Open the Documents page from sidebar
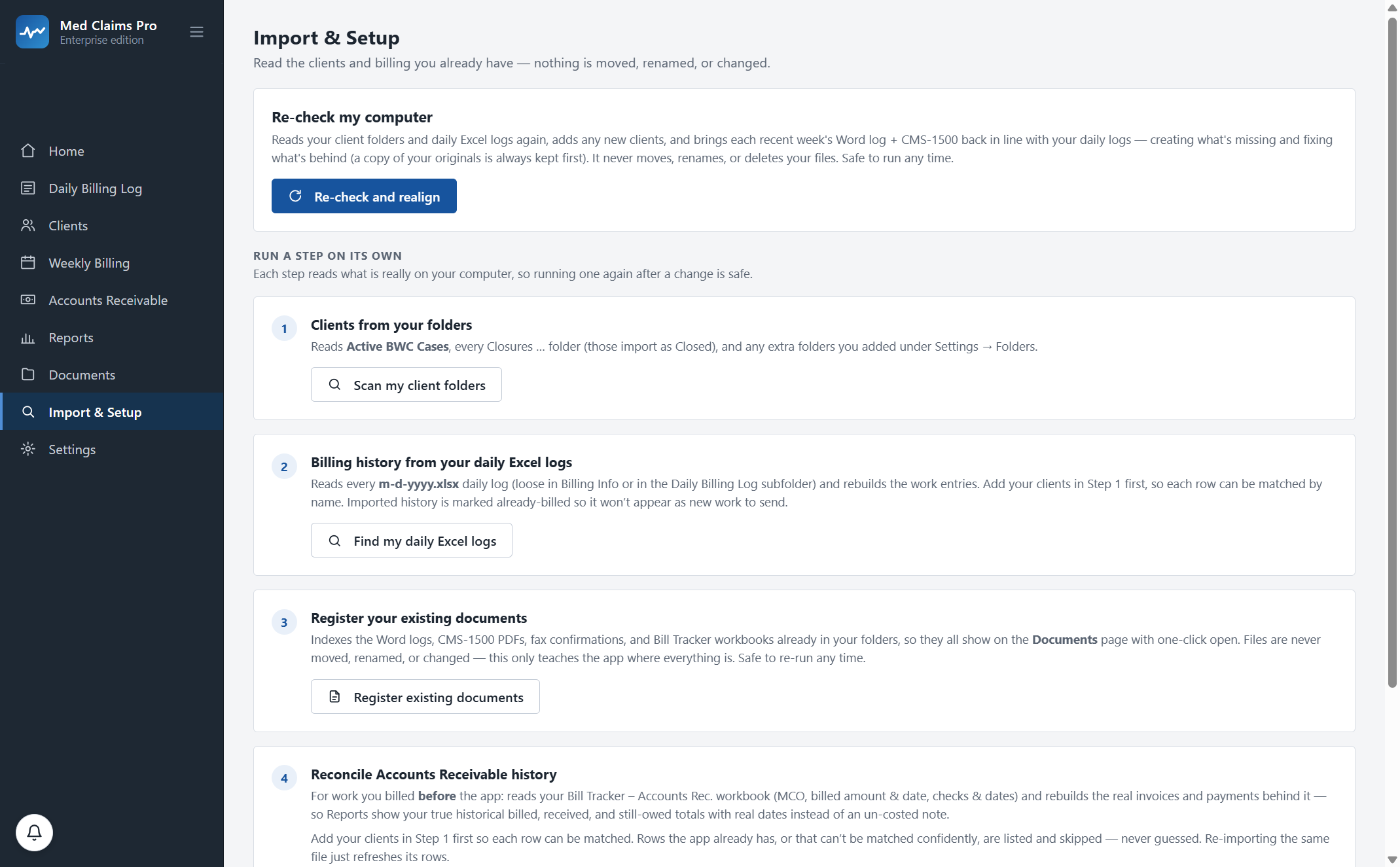Image resolution: width=1400 pixels, height=867 pixels. (112, 375)
